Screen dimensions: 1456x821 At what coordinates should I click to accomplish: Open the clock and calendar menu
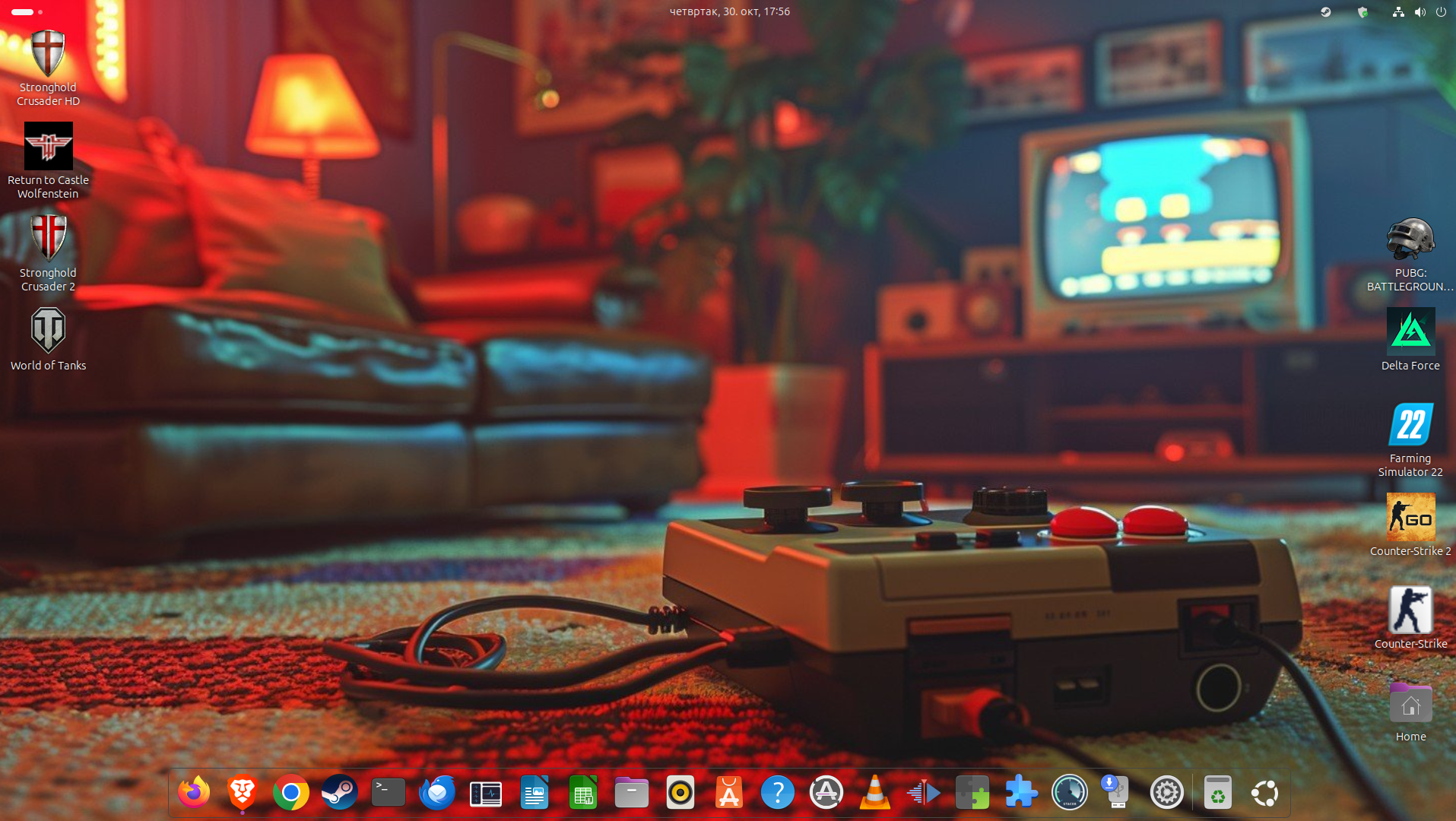[729, 11]
